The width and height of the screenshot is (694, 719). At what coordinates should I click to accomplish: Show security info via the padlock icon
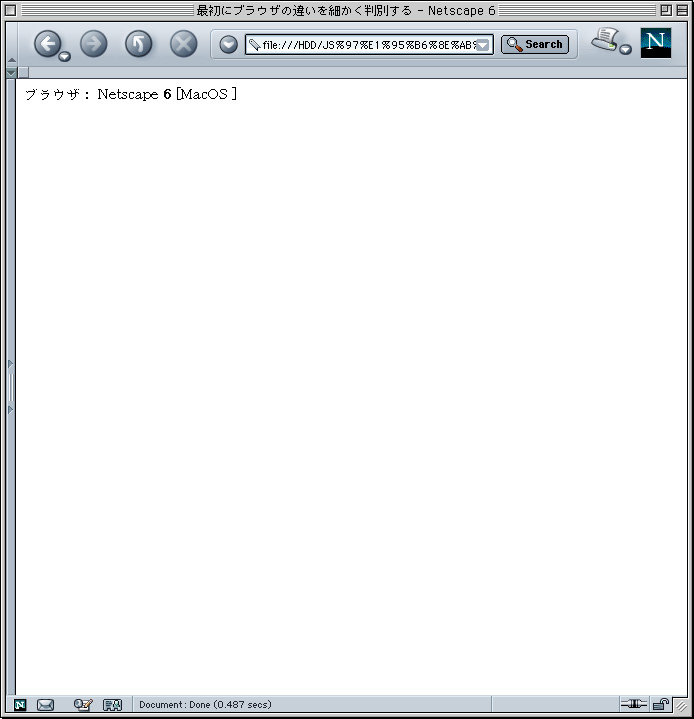661,704
